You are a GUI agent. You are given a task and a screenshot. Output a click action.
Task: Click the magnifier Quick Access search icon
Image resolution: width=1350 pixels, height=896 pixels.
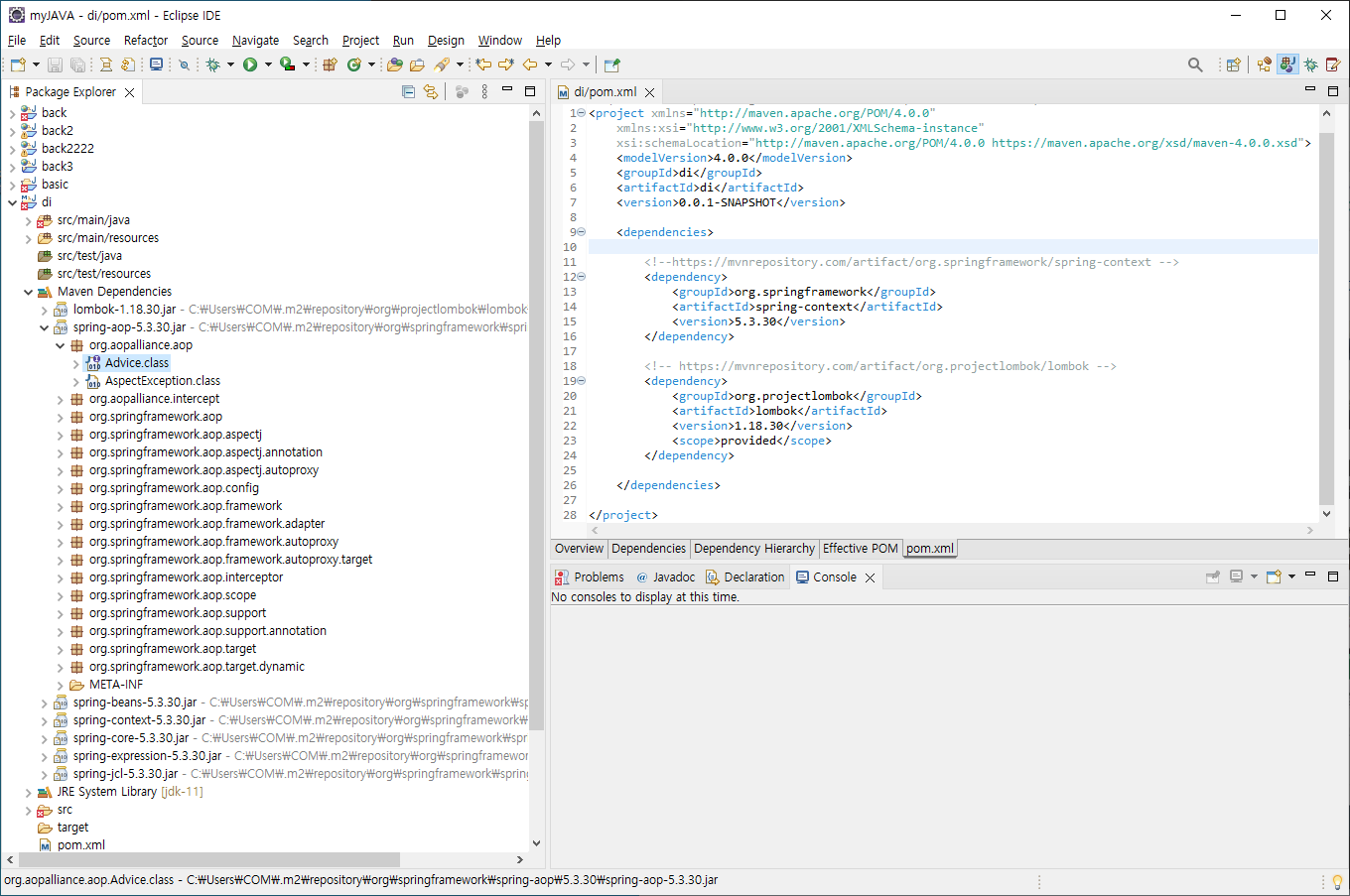click(1195, 64)
